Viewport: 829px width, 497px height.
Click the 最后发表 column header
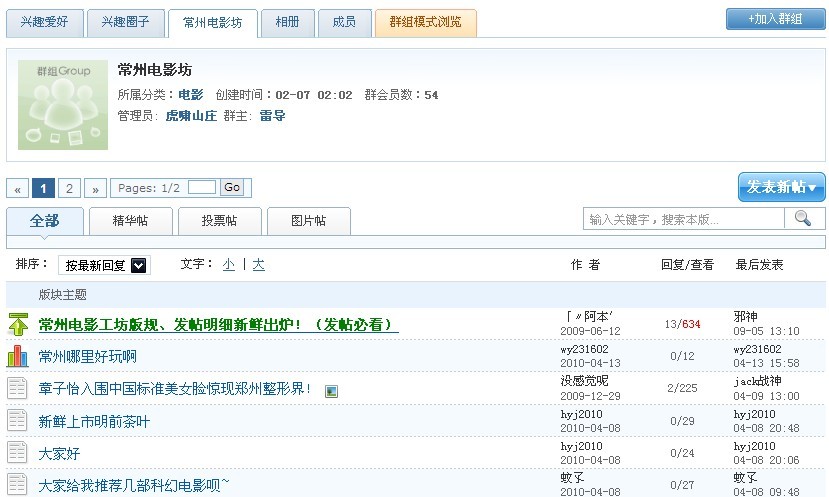click(x=760, y=265)
